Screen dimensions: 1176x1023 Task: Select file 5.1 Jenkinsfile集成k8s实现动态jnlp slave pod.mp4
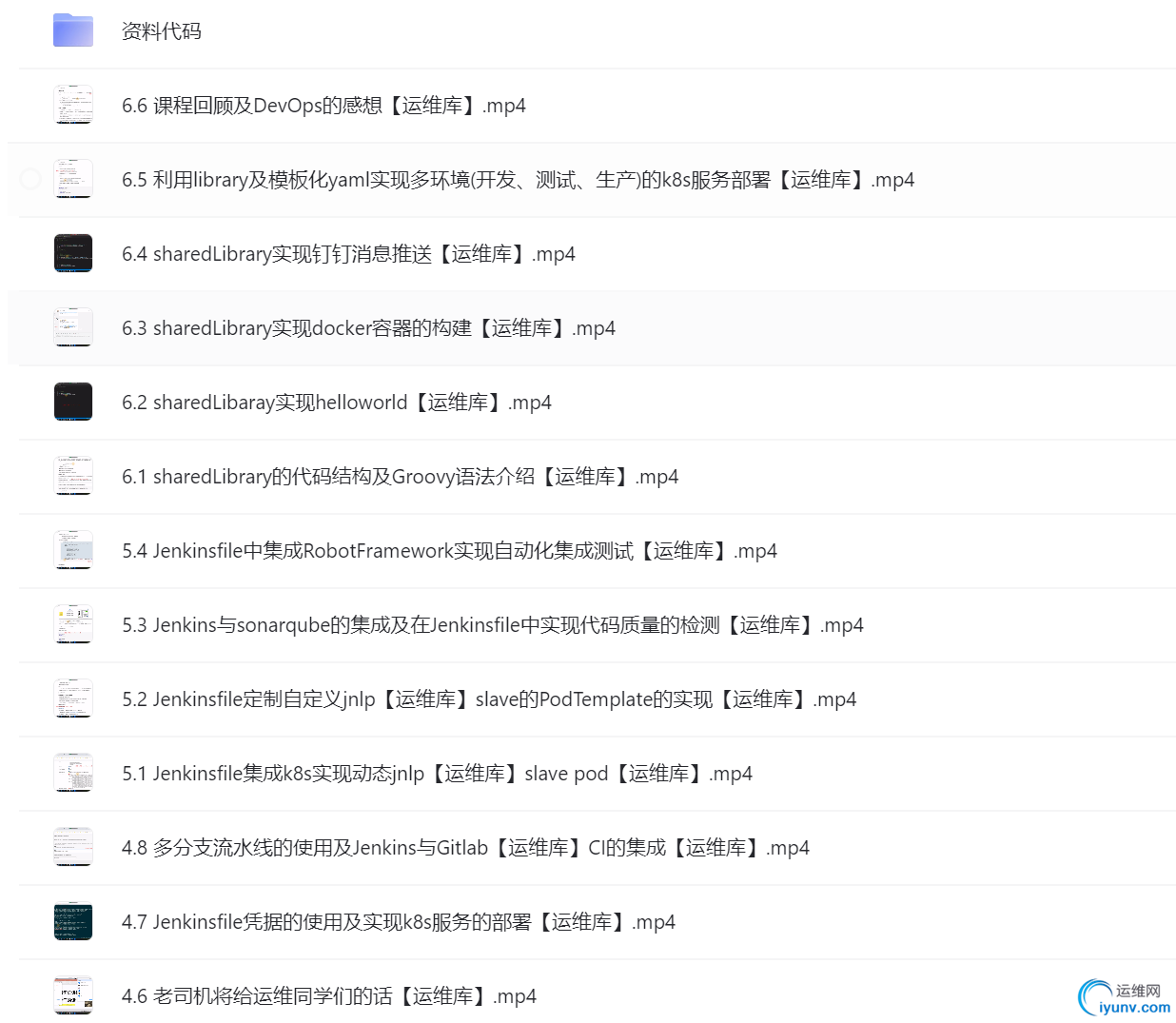click(x=437, y=774)
